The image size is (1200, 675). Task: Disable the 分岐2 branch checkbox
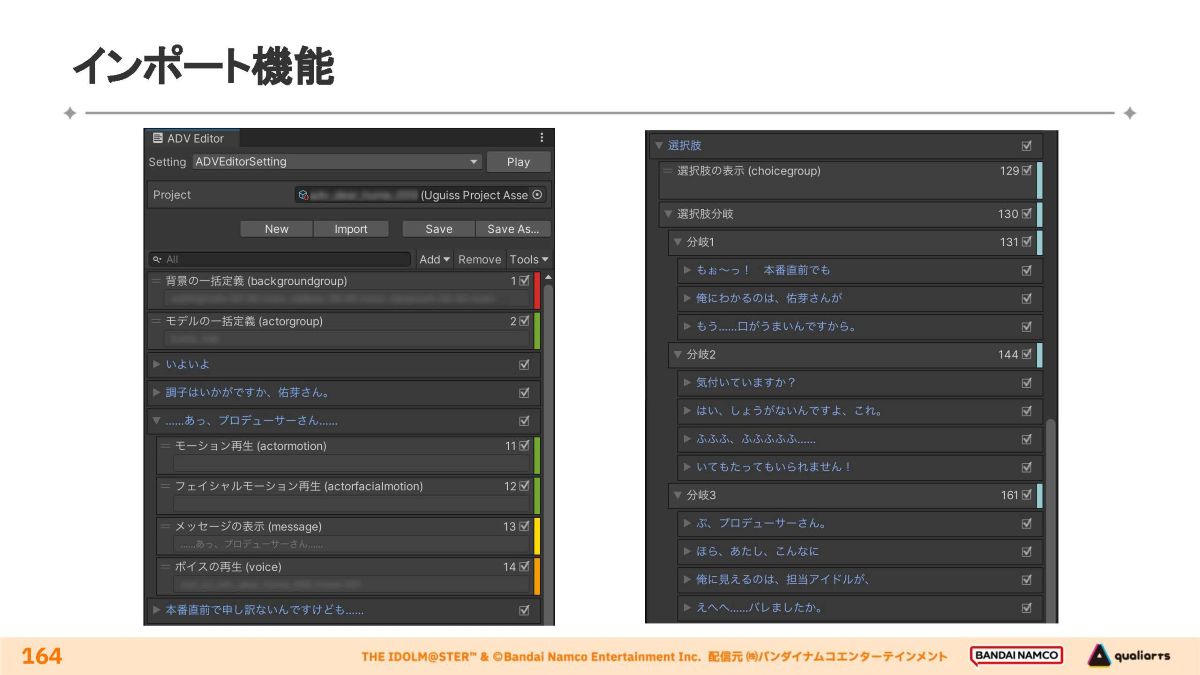coord(1027,354)
